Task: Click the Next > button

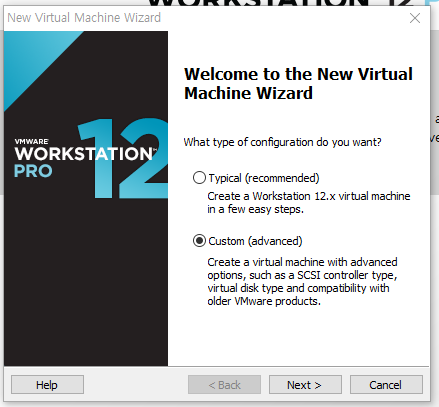Action: [x=305, y=385]
